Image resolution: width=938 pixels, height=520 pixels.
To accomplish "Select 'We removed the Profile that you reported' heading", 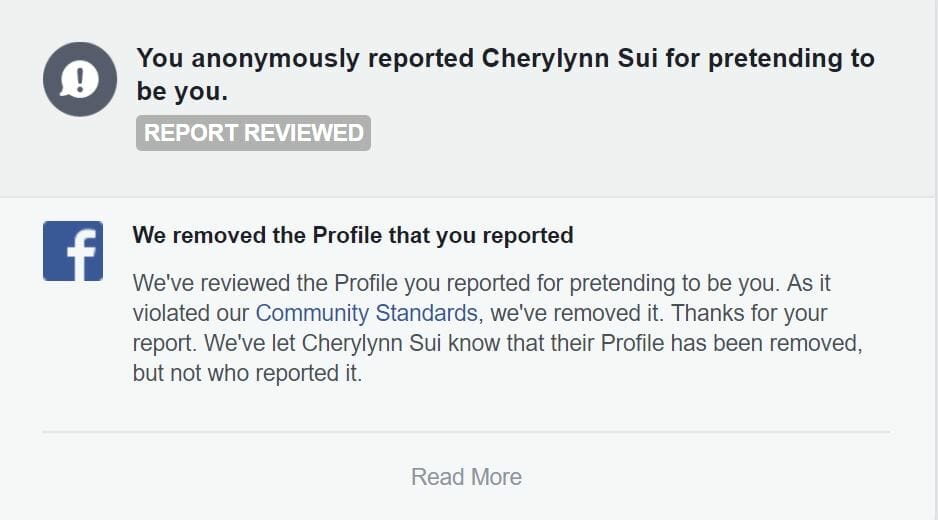I will pos(353,235).
